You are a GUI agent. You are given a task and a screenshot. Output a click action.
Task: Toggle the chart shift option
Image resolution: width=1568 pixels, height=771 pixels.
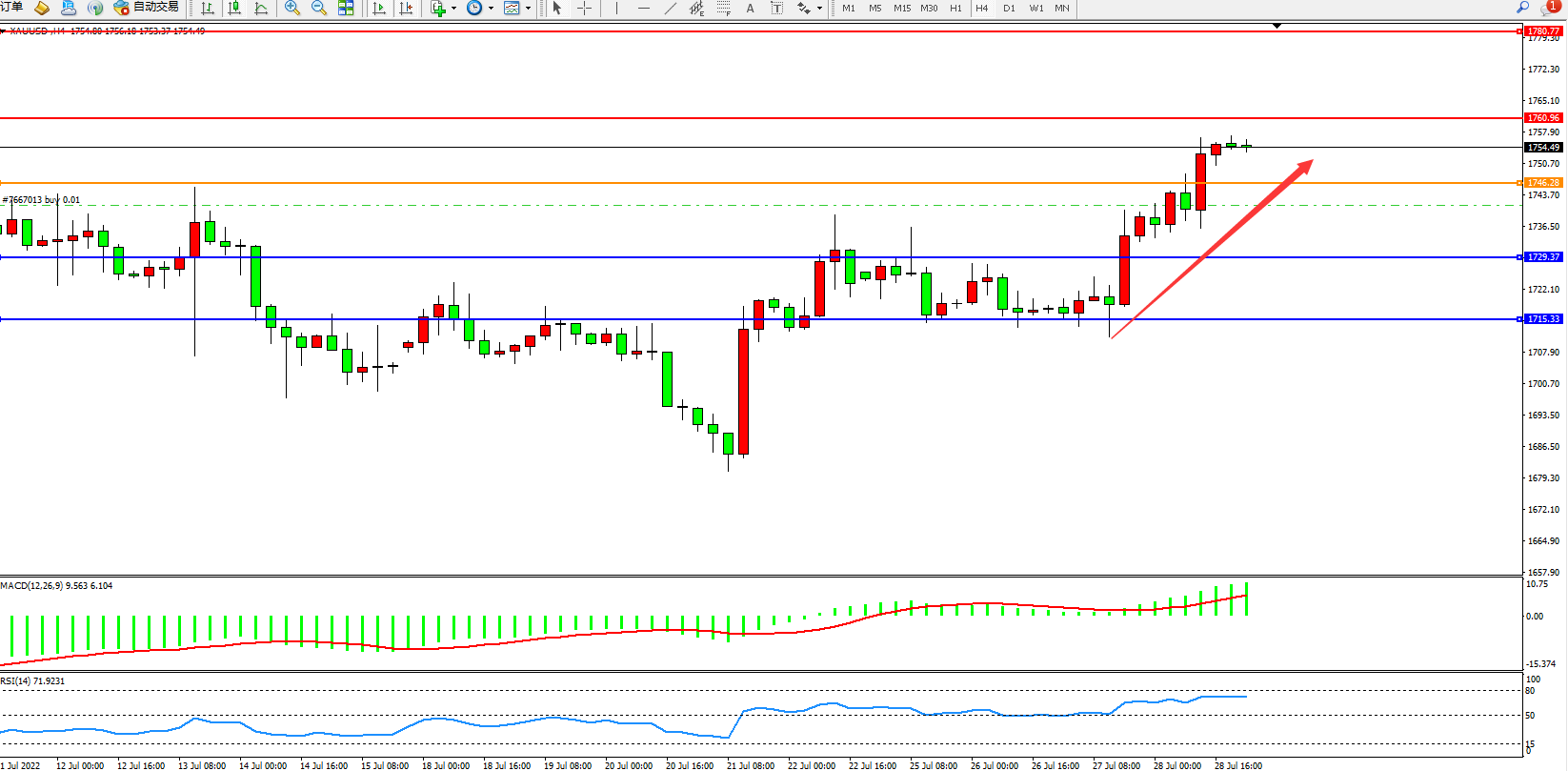(x=406, y=8)
